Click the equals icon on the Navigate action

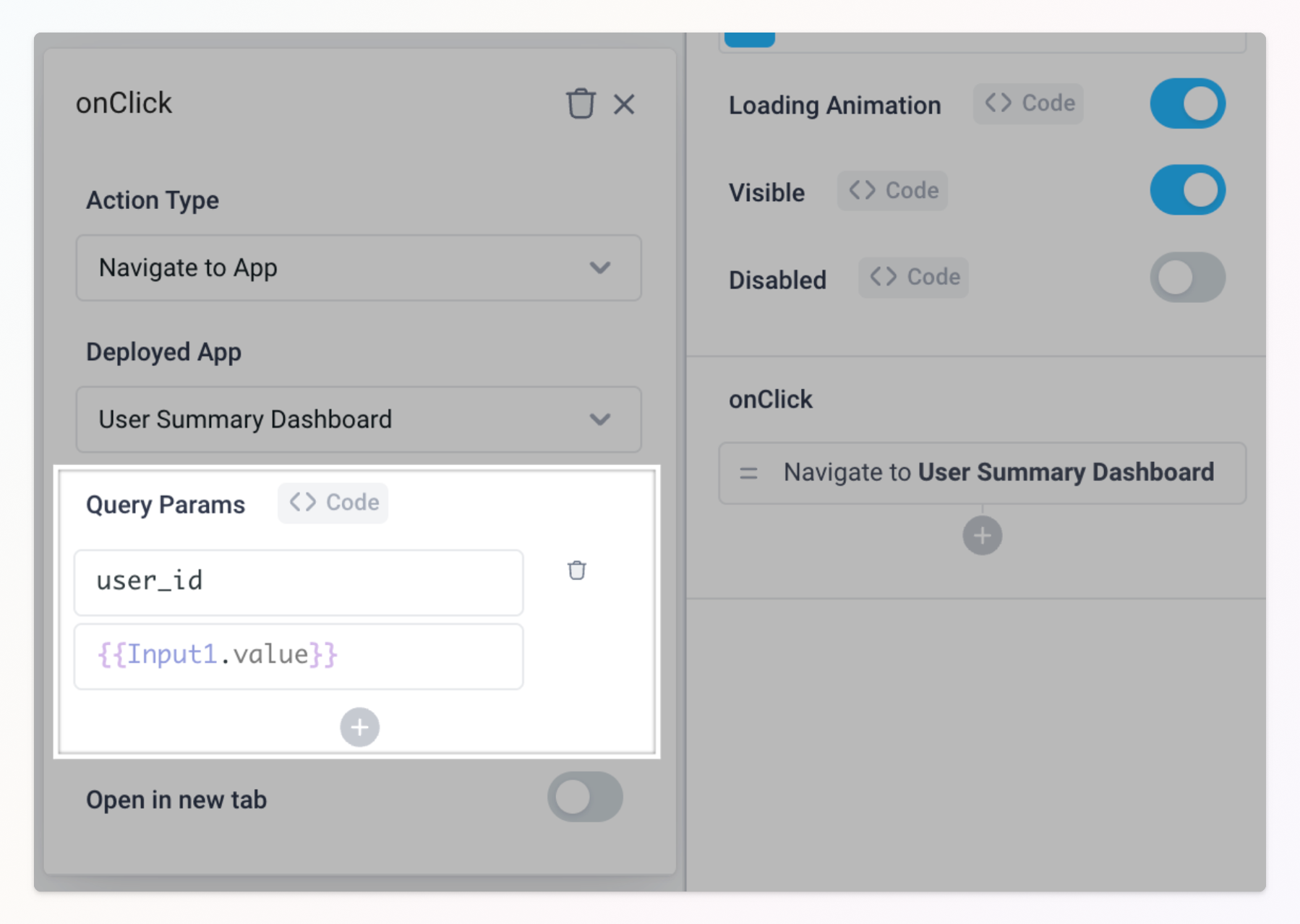[x=748, y=473]
